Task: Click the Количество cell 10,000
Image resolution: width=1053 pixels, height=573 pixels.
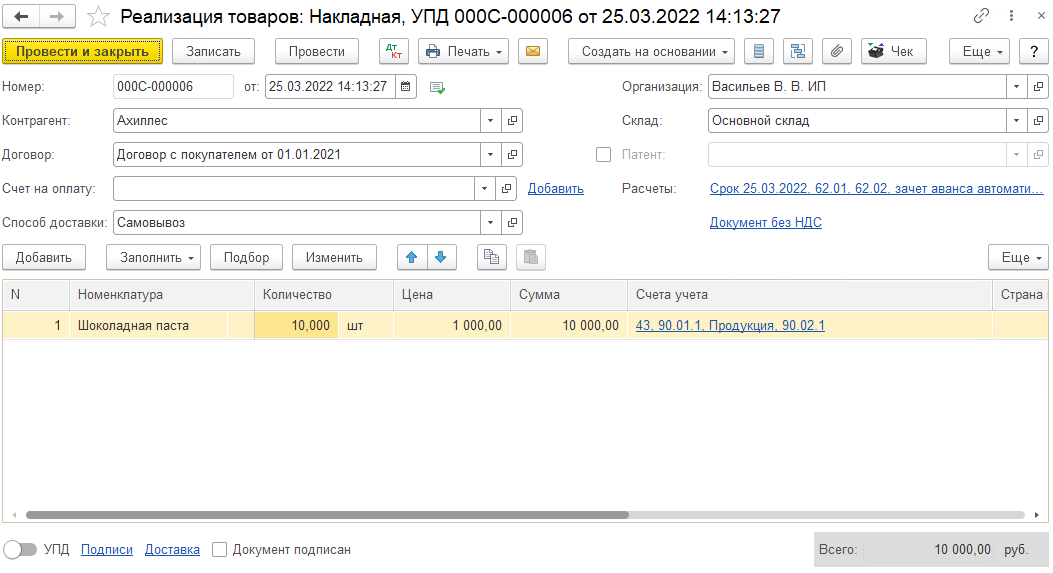Action: click(296, 325)
